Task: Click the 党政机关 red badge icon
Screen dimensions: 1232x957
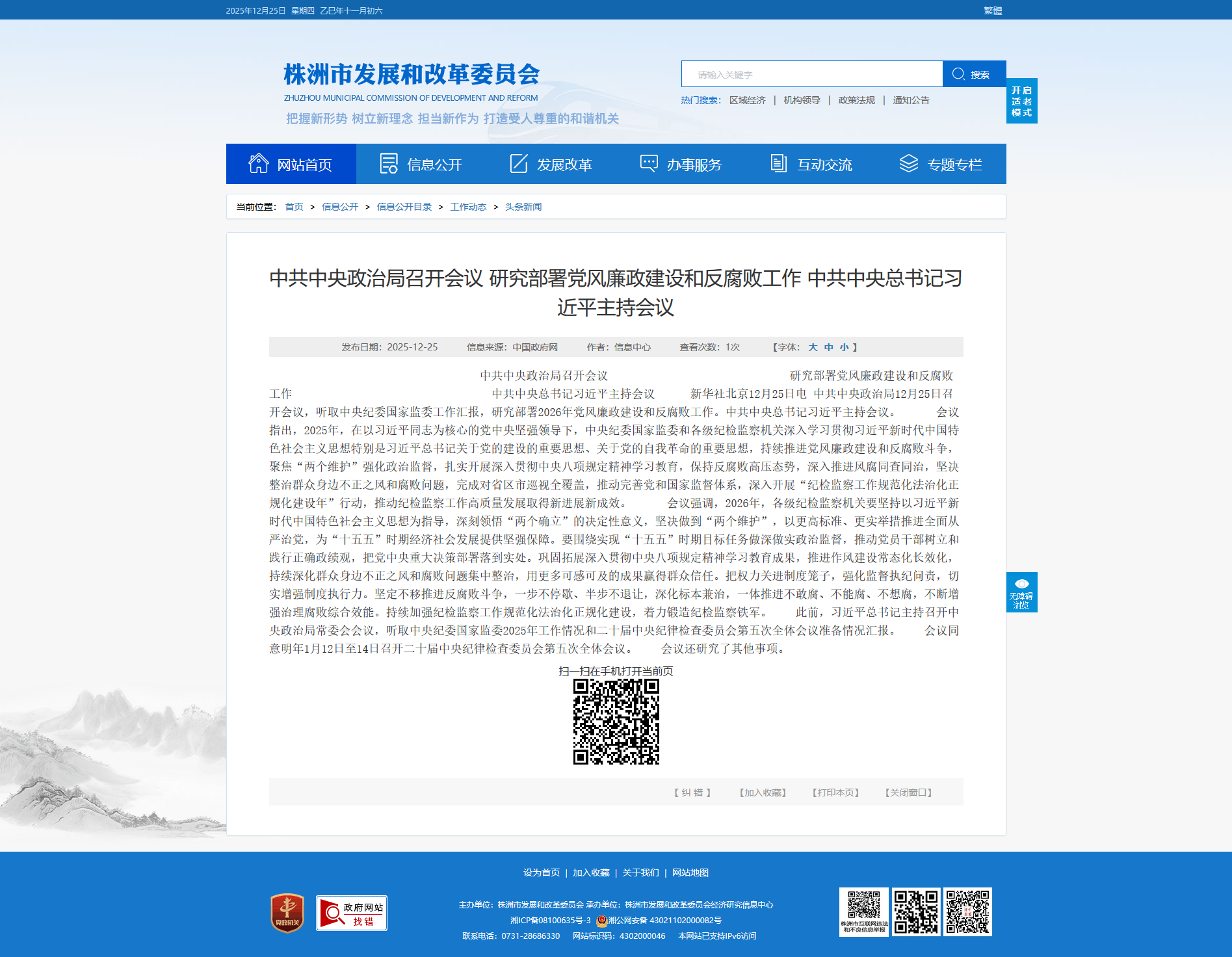Action: (287, 913)
